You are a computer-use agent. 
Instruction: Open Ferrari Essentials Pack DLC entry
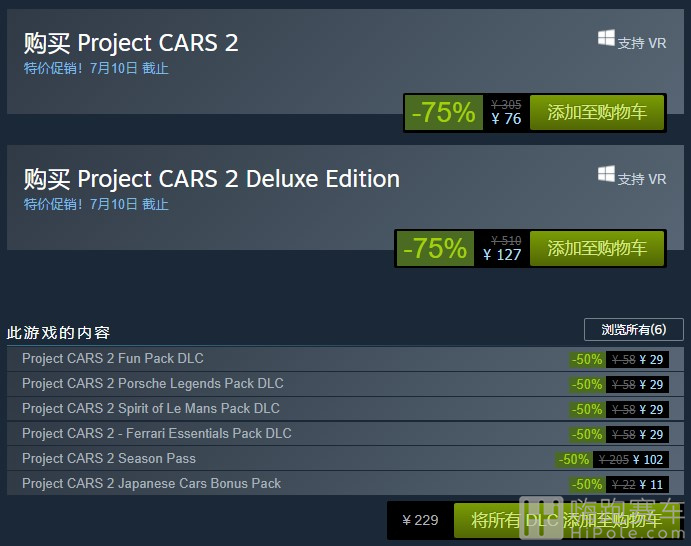(x=156, y=434)
